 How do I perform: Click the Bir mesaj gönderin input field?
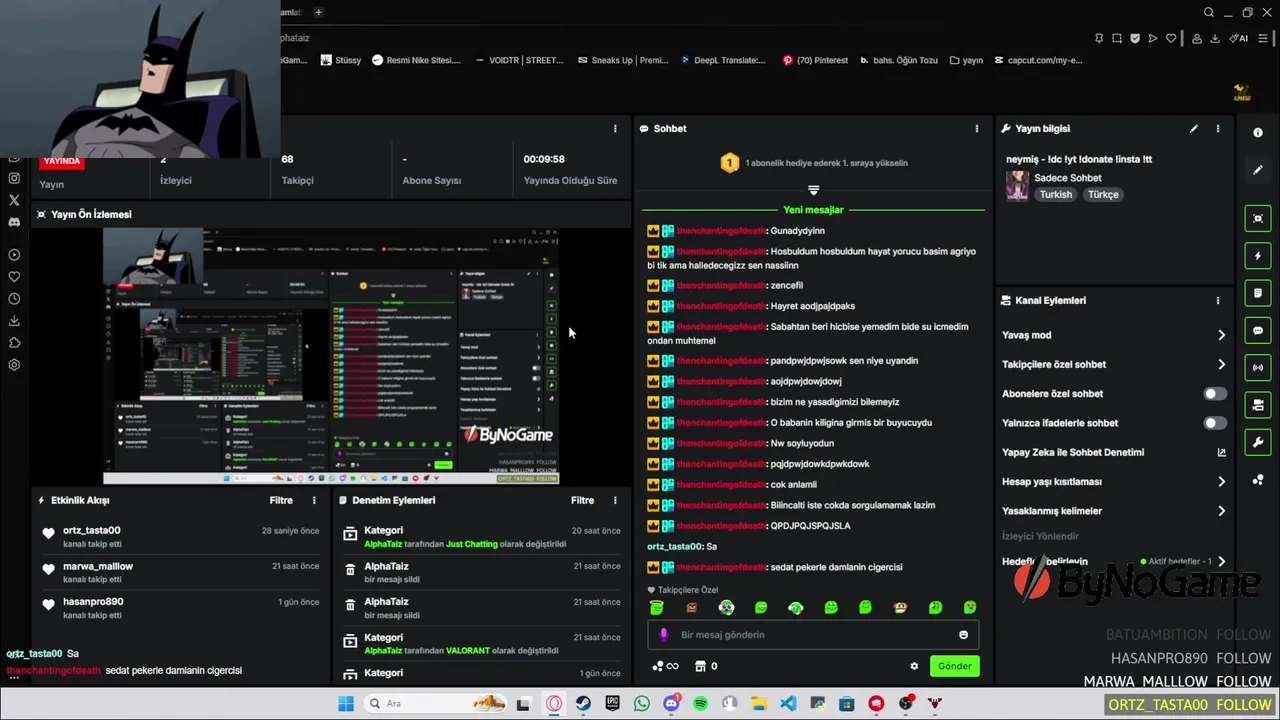coord(813,635)
